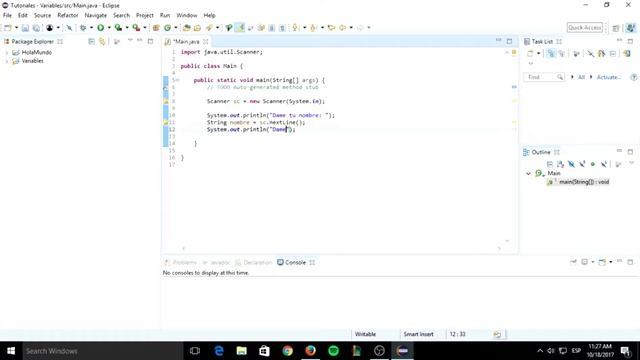
Task: Click the Save All toolbar icon
Action: 36,28
